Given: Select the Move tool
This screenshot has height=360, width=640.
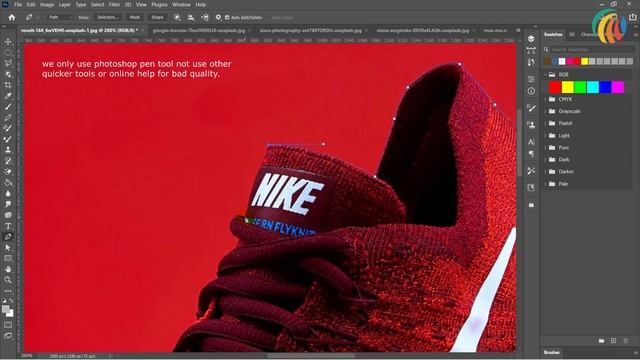Looking at the screenshot, I should (x=8, y=42).
